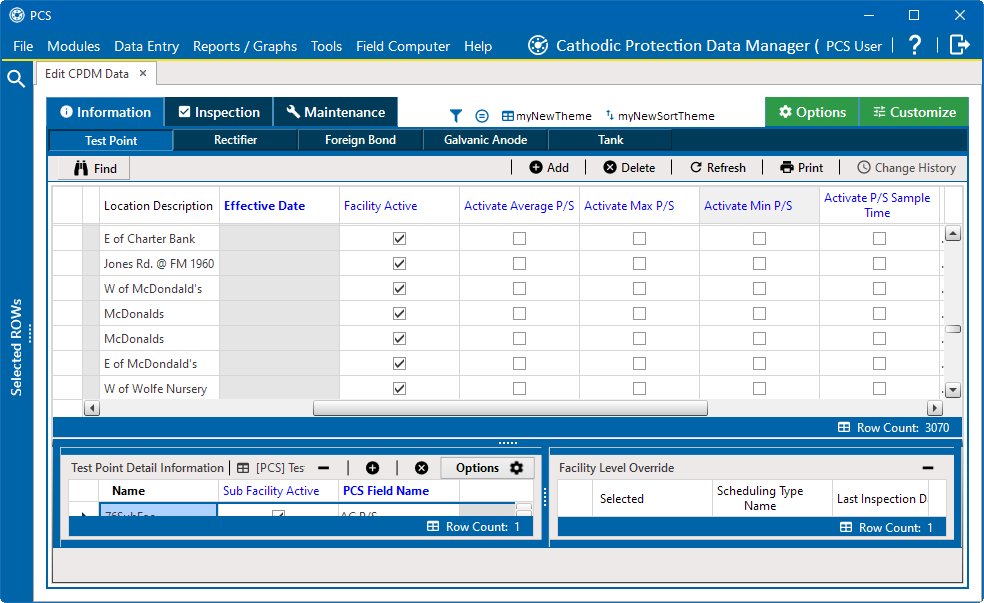Click Add in the grid toolbar
The image size is (984, 603).
point(549,168)
